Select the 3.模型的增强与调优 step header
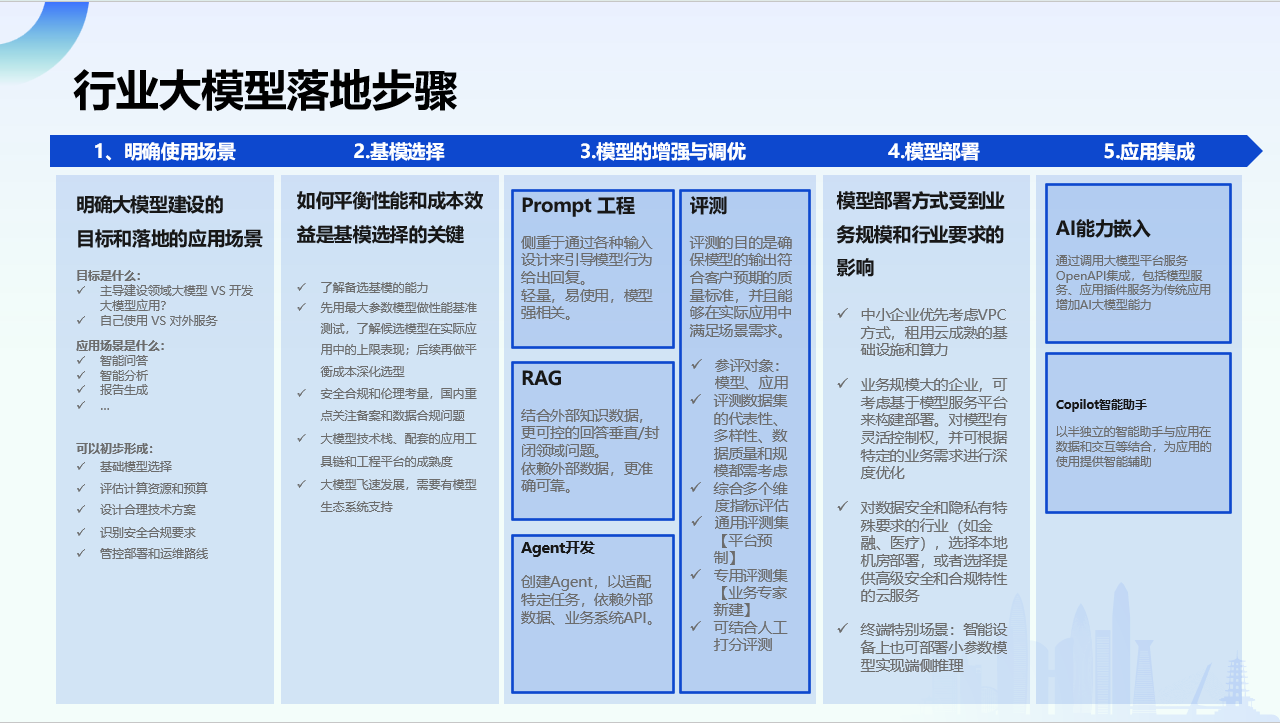 click(x=663, y=152)
